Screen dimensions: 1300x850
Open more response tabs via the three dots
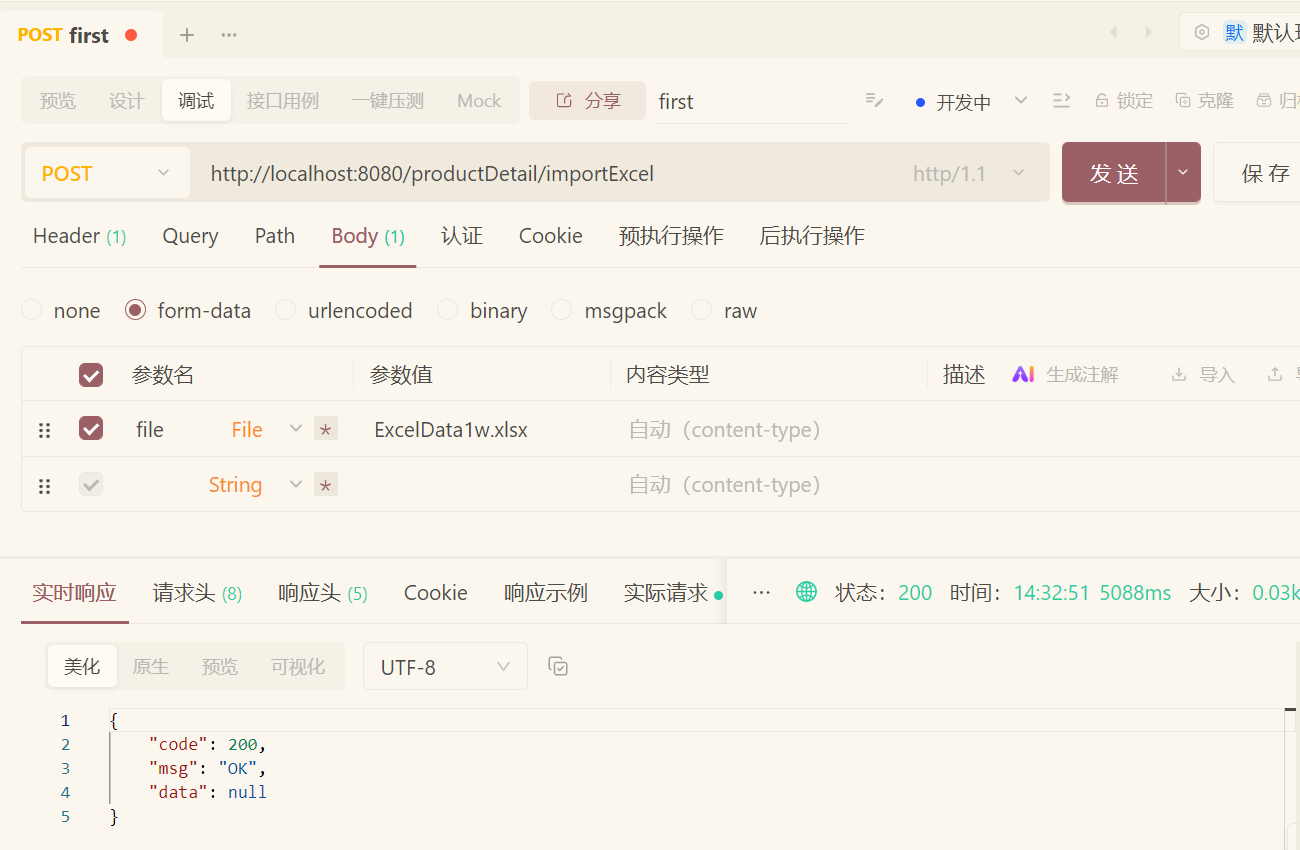761,592
